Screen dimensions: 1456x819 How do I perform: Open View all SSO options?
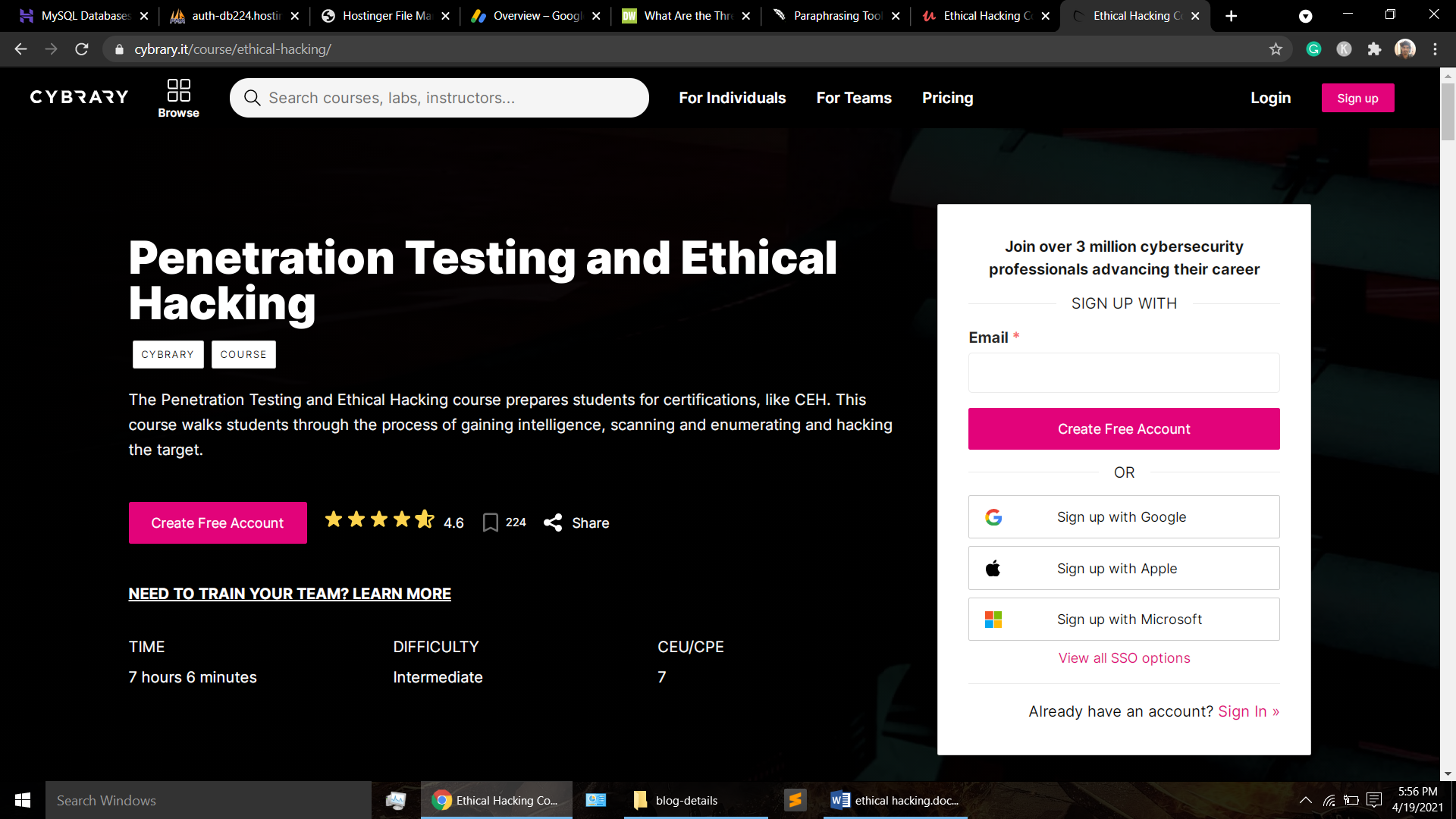(x=1124, y=658)
